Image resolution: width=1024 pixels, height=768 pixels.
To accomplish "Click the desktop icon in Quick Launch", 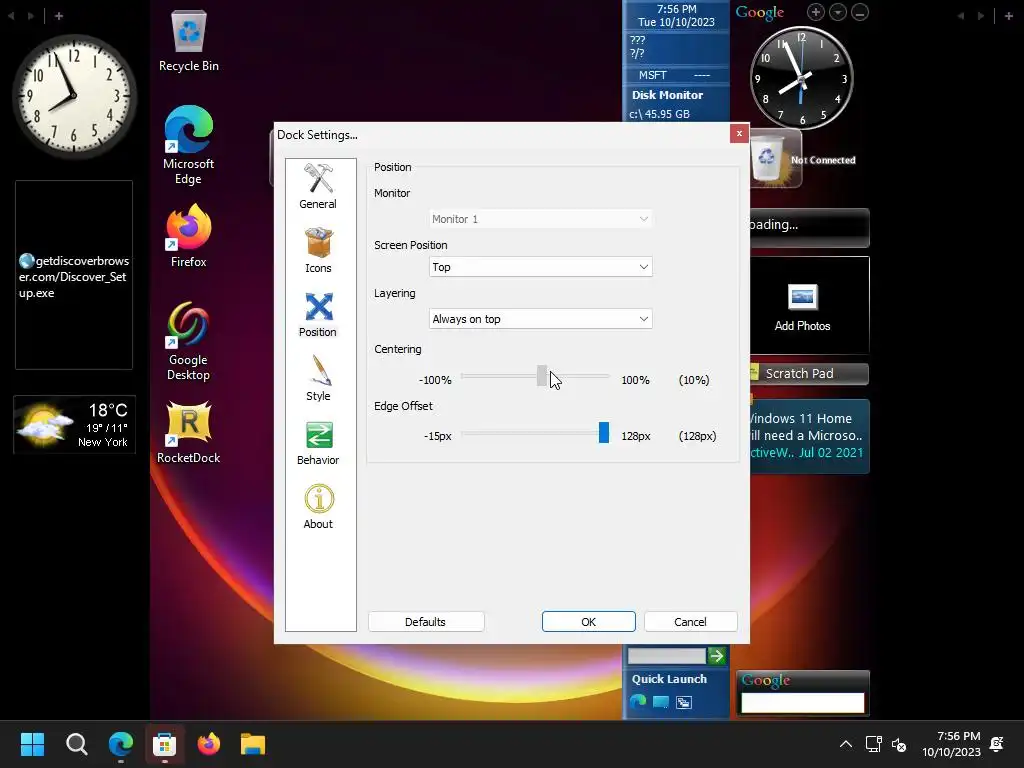I will click(661, 702).
